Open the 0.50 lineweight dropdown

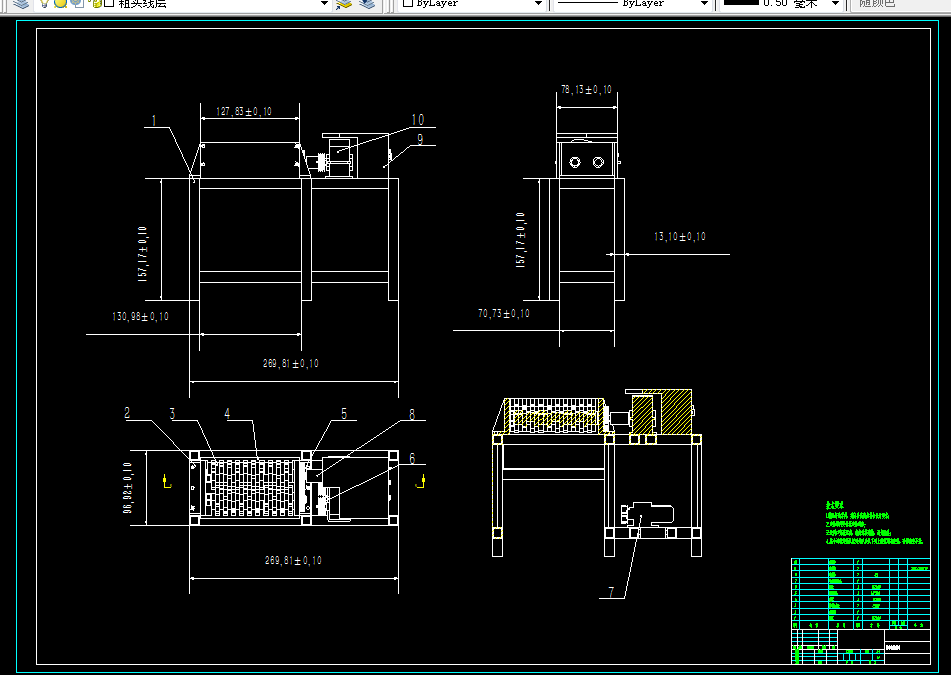(781, 4)
